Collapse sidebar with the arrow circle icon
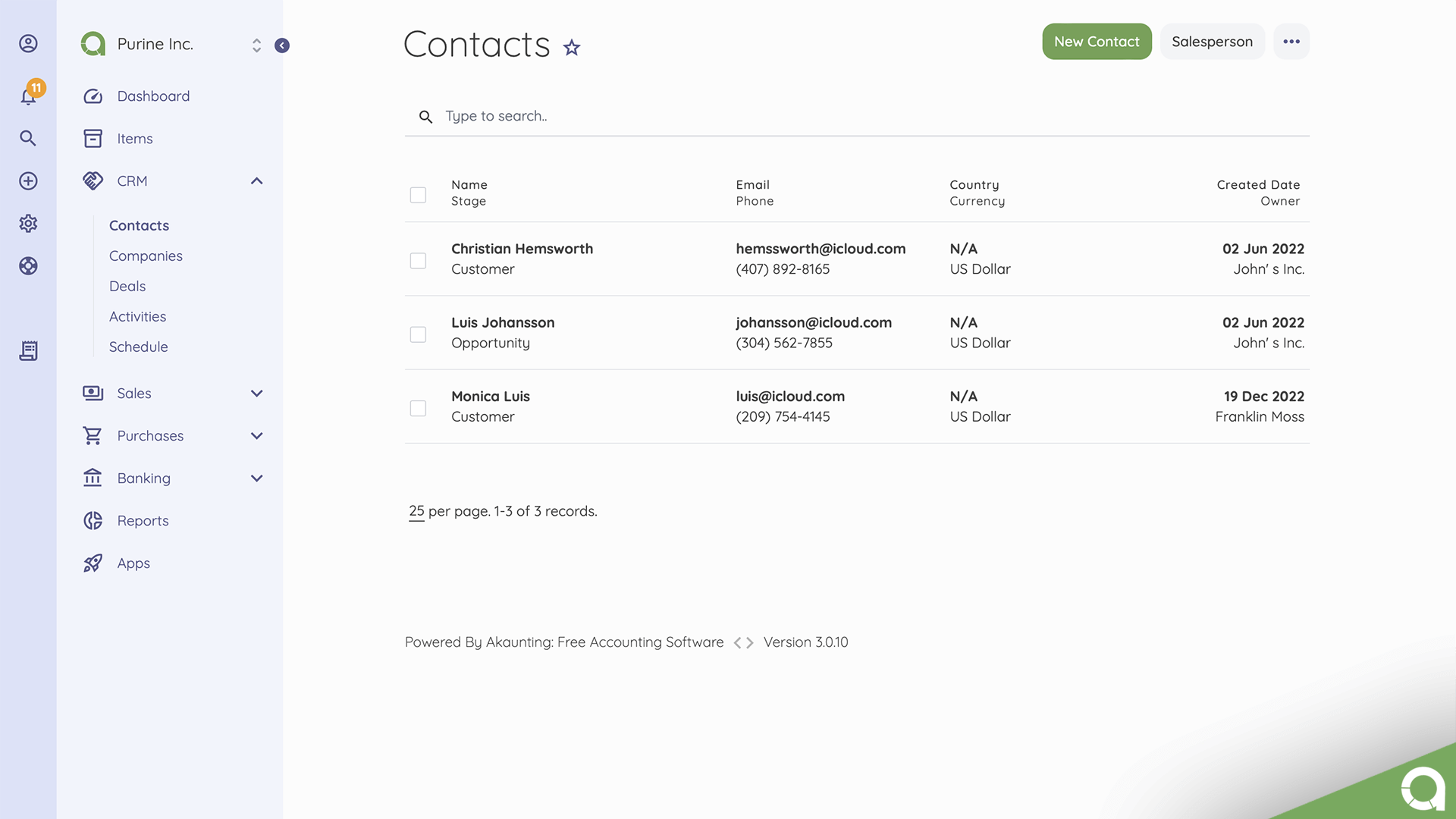Viewport: 1456px width, 819px height. [x=282, y=45]
